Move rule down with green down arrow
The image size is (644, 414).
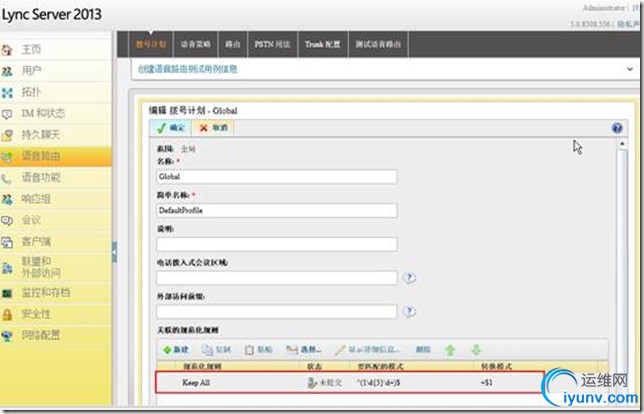click(x=476, y=350)
